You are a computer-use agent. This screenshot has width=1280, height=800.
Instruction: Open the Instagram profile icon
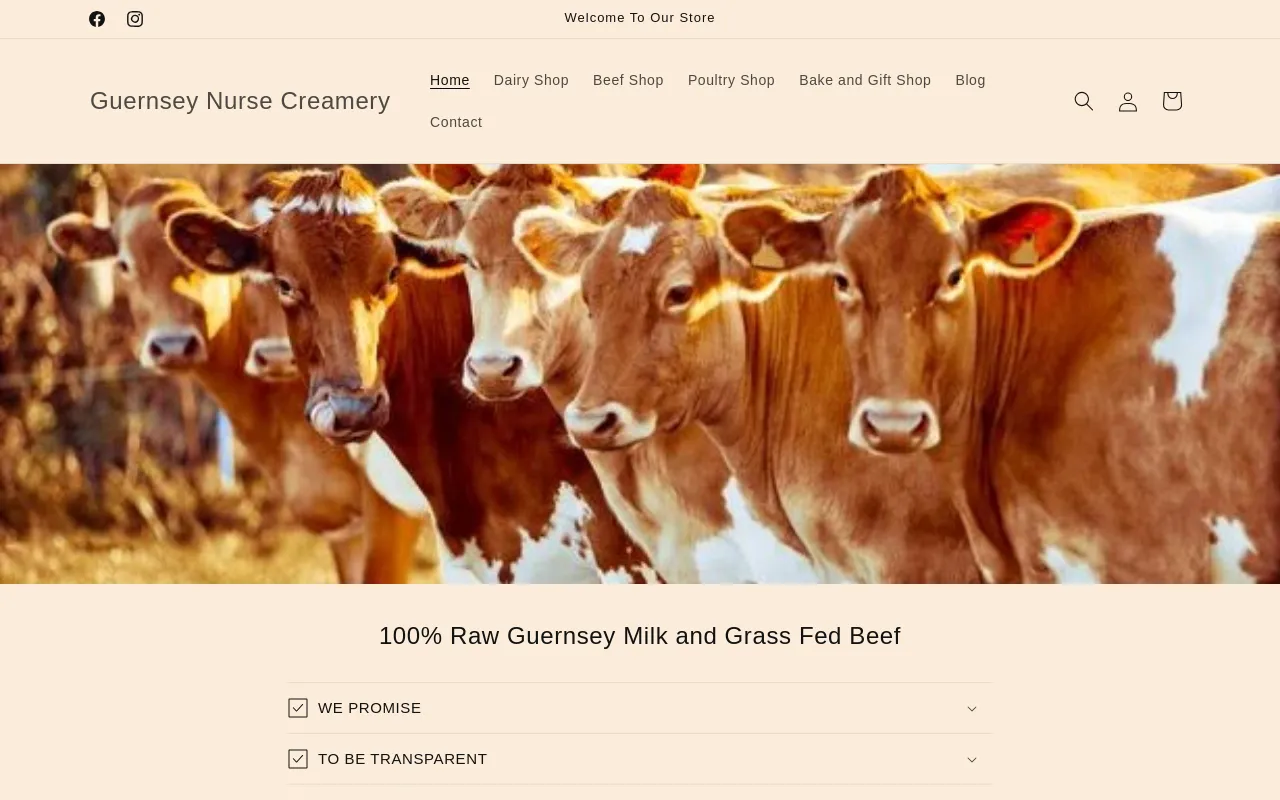pos(135,19)
